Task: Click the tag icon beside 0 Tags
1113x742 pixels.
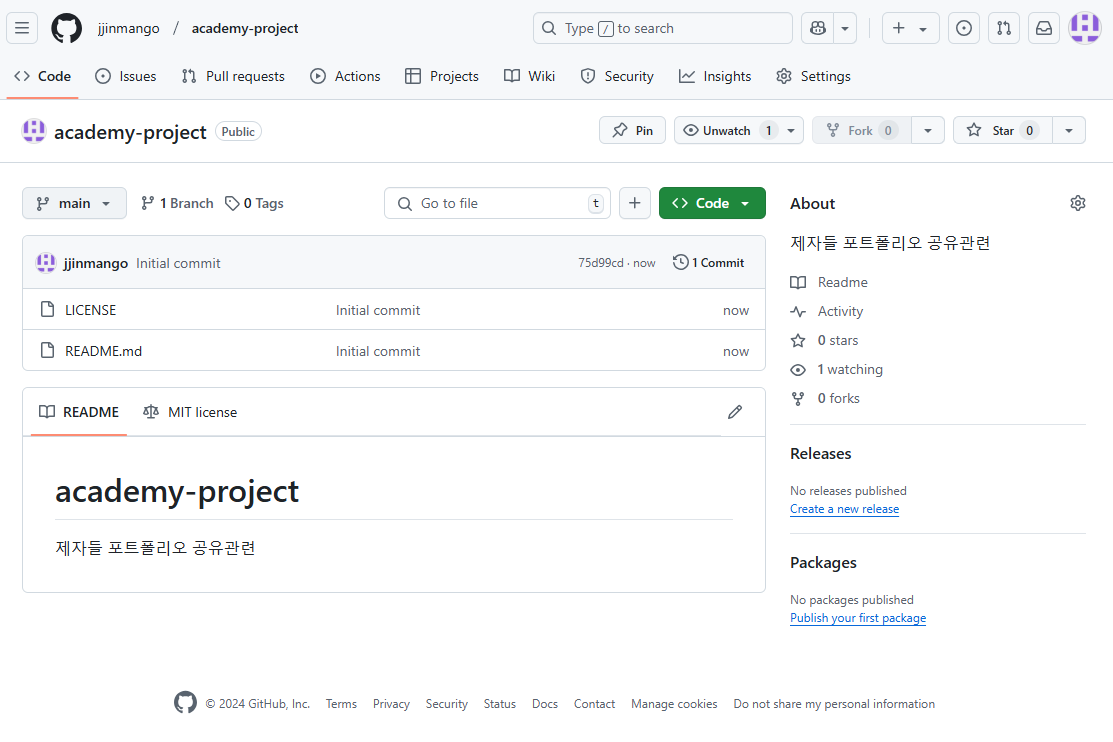Action: 232,204
